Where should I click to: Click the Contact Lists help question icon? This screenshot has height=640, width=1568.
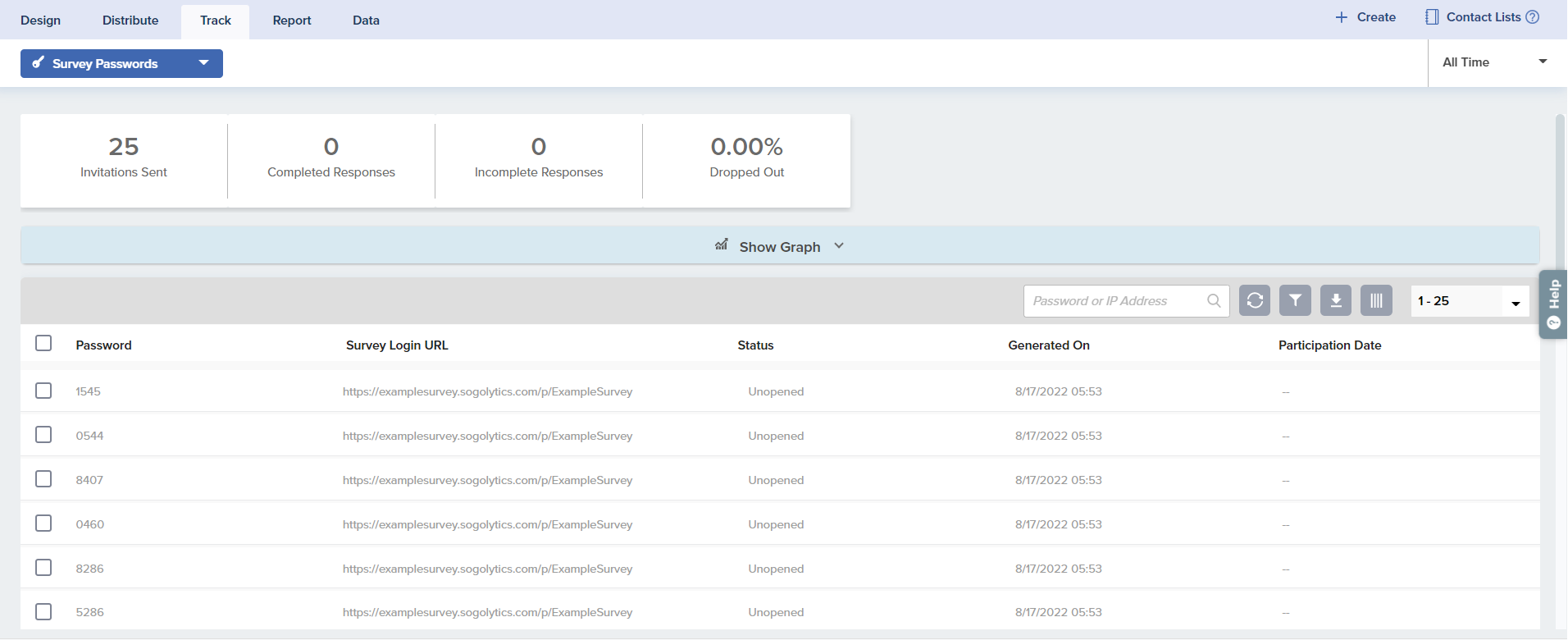tap(1532, 17)
